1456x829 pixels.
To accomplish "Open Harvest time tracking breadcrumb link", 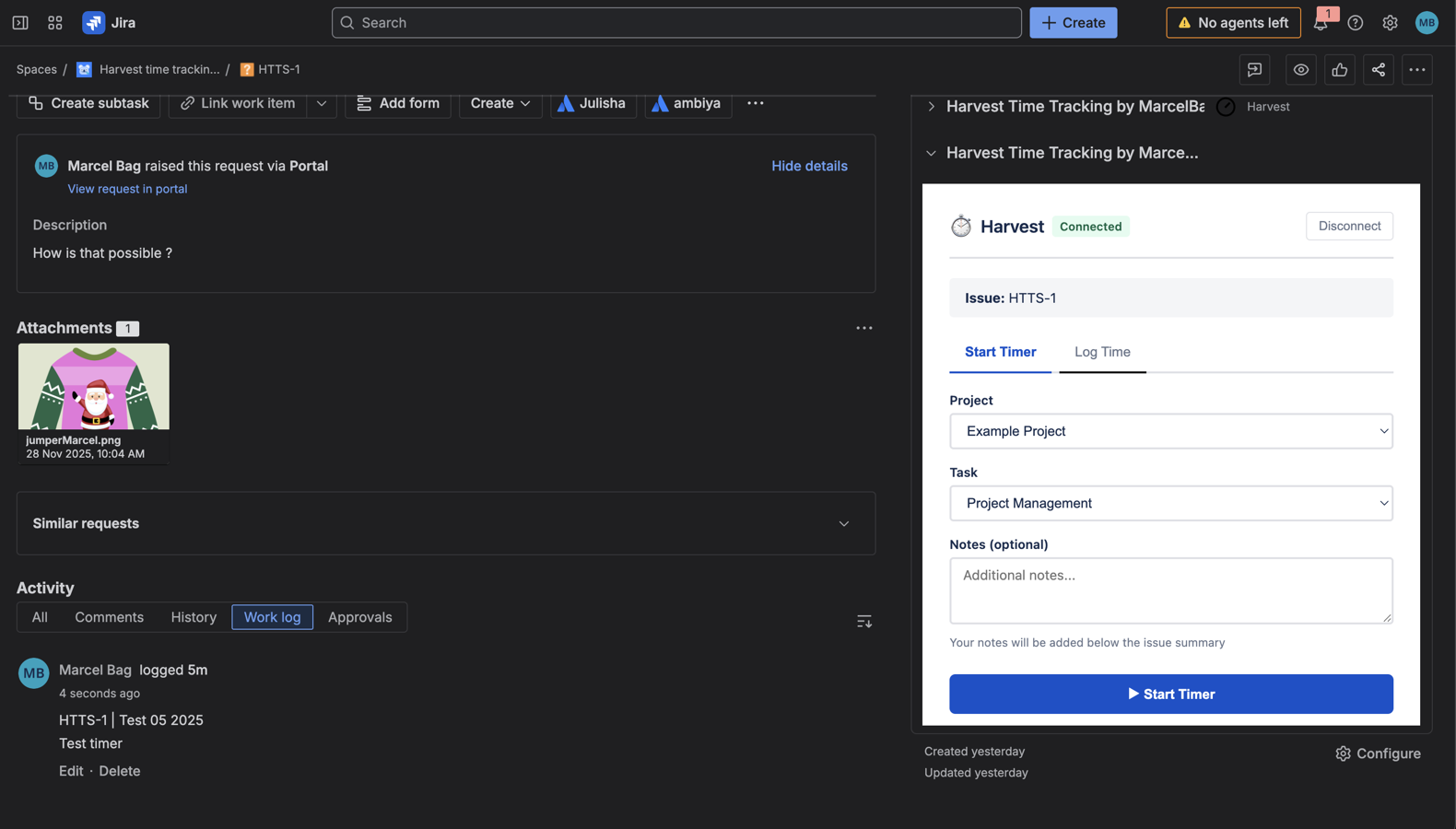I will [159, 70].
